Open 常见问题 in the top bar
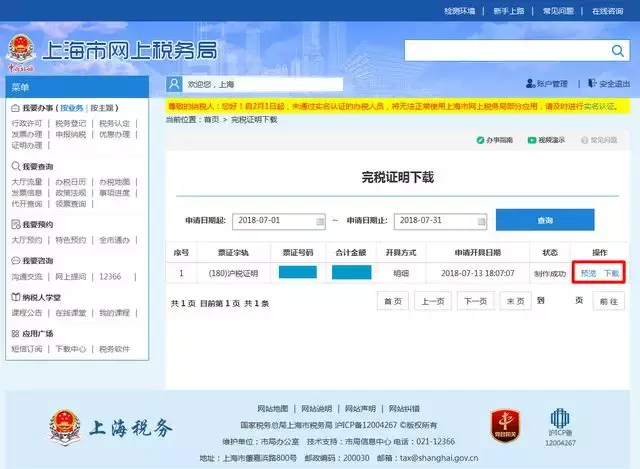Image resolution: width=640 pixels, height=469 pixels. tap(558, 11)
